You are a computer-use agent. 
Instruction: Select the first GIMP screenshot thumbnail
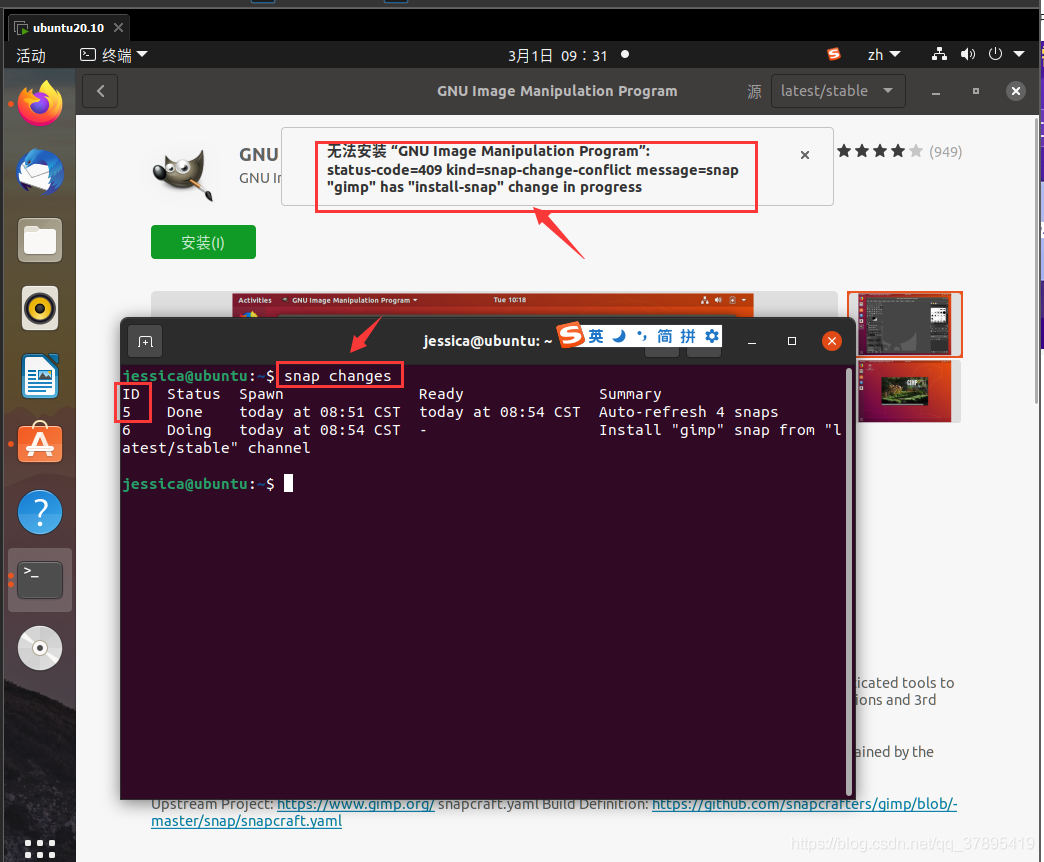pyautogui.click(x=904, y=324)
